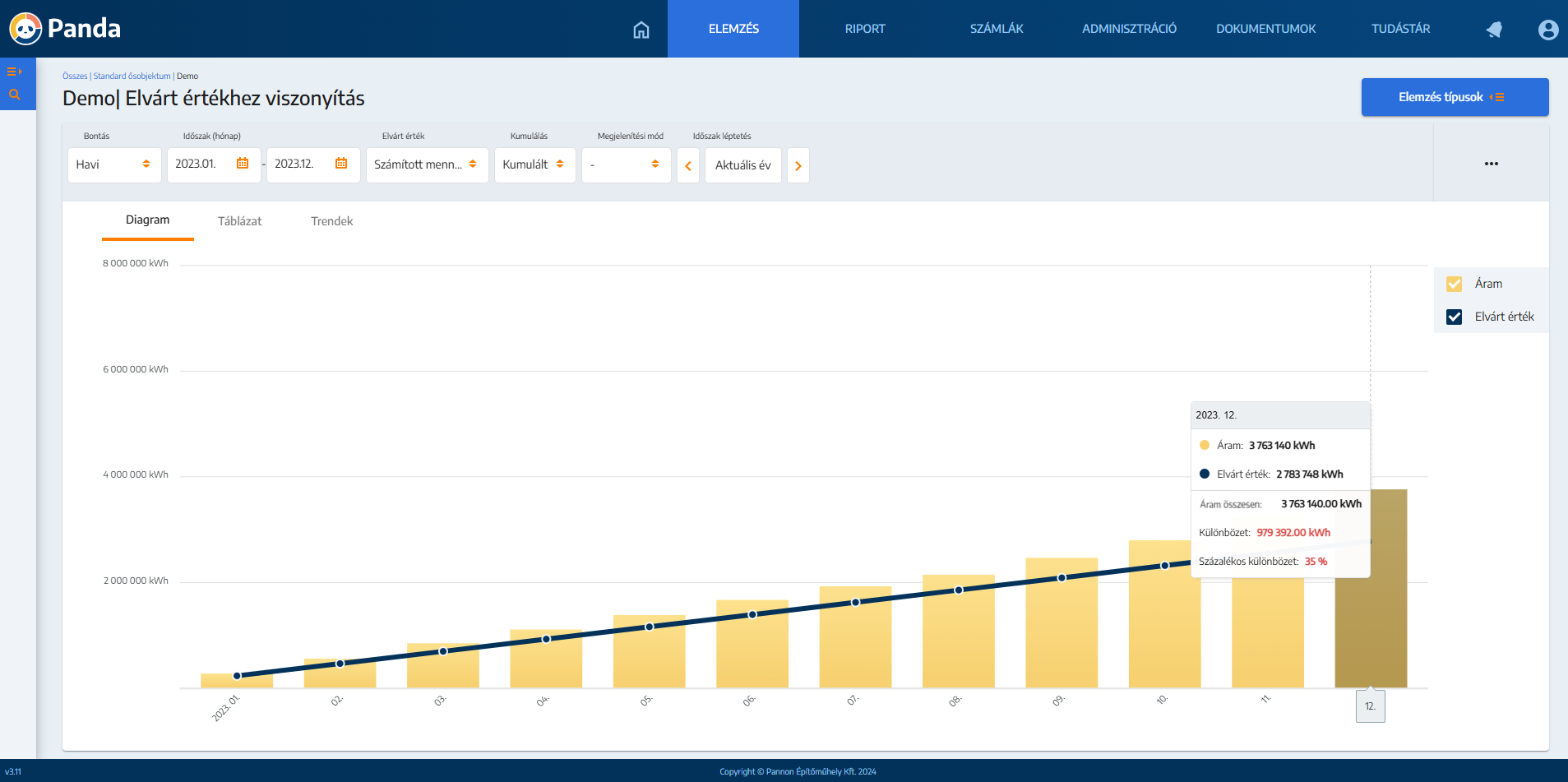Image resolution: width=1568 pixels, height=782 pixels.
Task: Open the user profile icon
Action: [1547, 30]
